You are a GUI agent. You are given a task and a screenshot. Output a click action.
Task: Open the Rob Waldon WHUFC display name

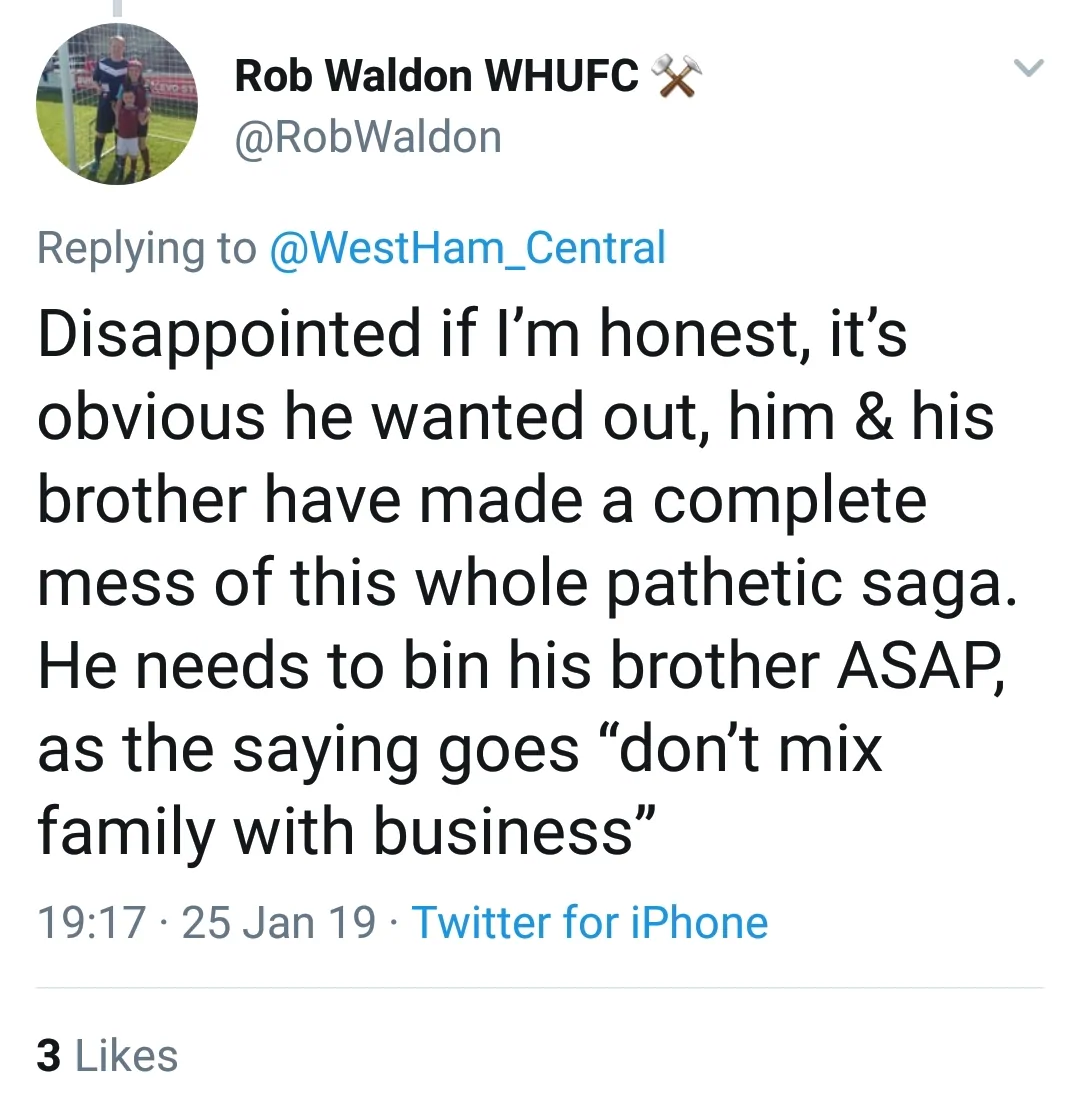tap(436, 78)
